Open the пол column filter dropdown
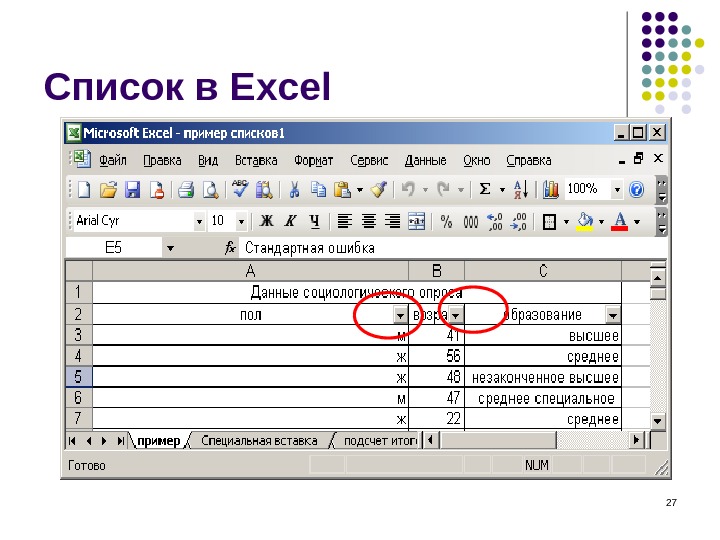The height and width of the screenshot is (540, 720). tap(400, 315)
